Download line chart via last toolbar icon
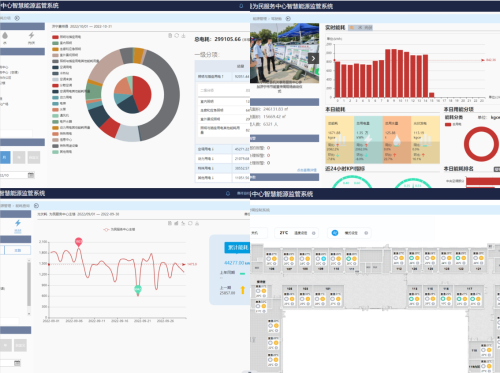Screen dimensions: 500x373 pyautogui.click(x=197, y=223)
